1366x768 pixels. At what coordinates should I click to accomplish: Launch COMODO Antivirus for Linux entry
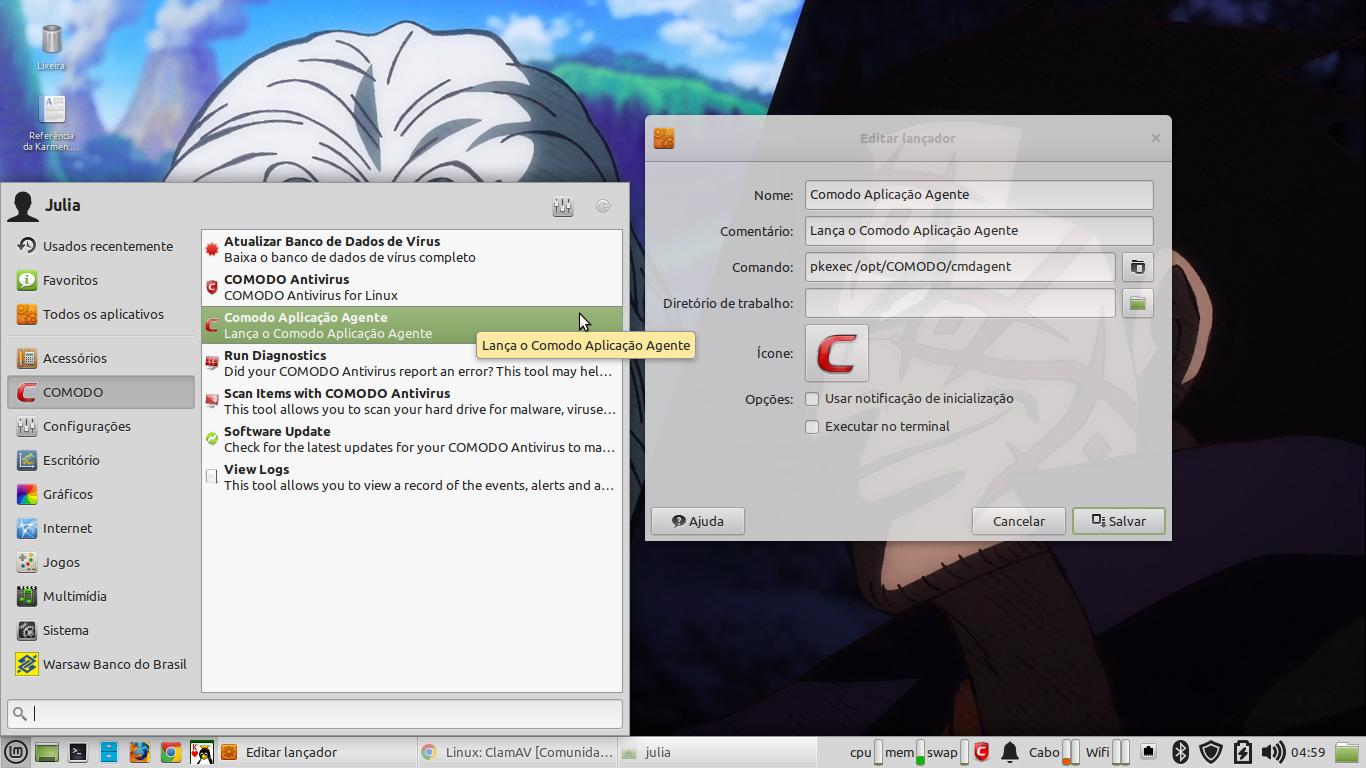[412, 287]
